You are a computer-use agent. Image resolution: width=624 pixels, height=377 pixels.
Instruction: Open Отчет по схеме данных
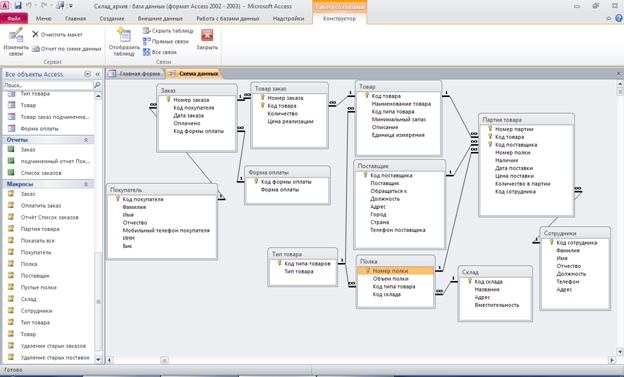[x=67, y=49]
